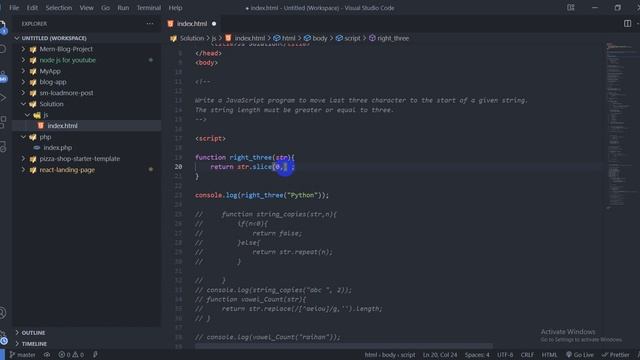Viewport: 640px width, 360px height.
Task: Open the Edit menu
Action: point(32,8)
